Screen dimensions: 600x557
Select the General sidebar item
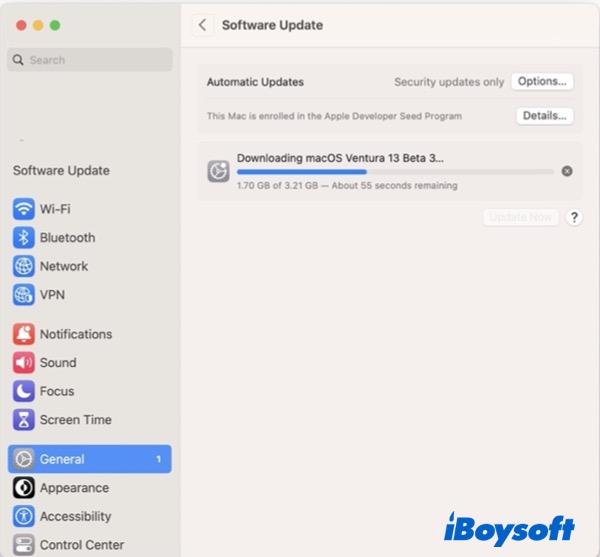(89, 459)
